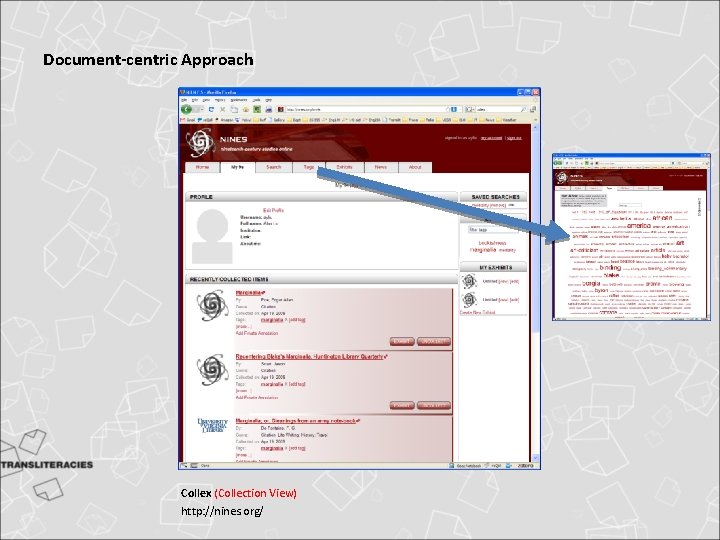Click Add Private Annotation under first item
The width and height of the screenshot is (720, 540).
(x=257, y=333)
